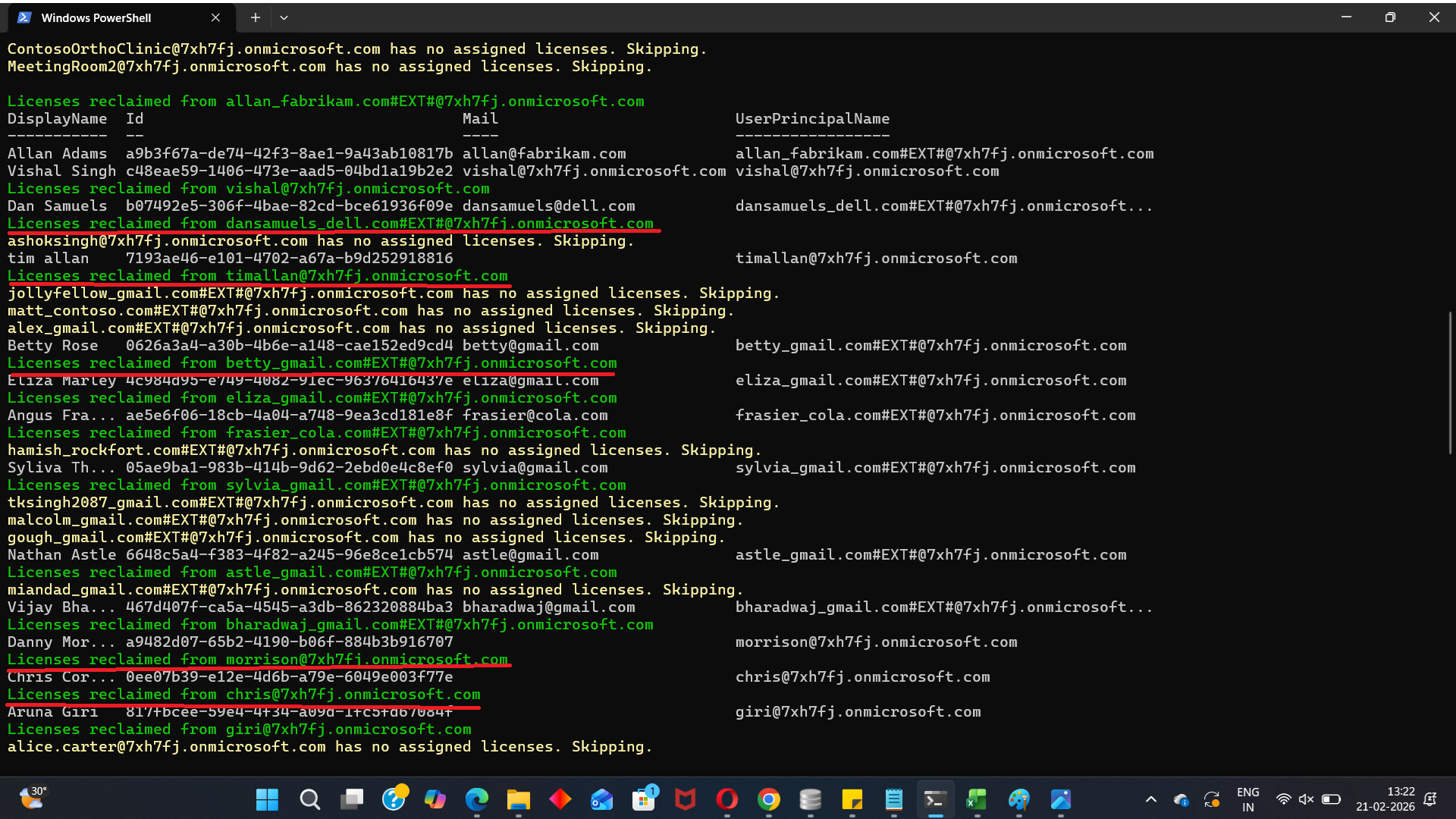This screenshot has height=819, width=1456.
Task: Open McAfee from the taskbar
Action: 686,799
